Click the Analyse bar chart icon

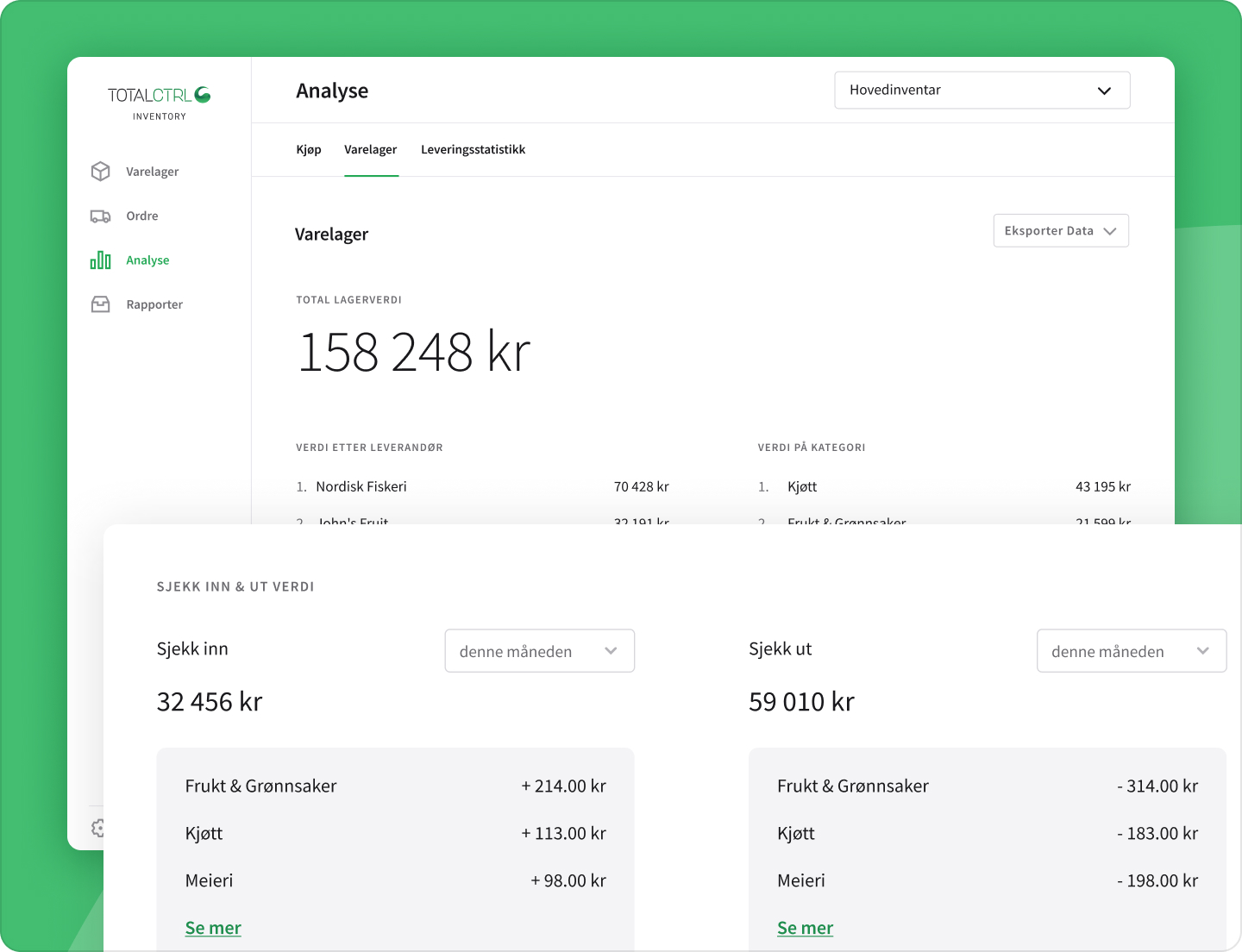tap(101, 260)
